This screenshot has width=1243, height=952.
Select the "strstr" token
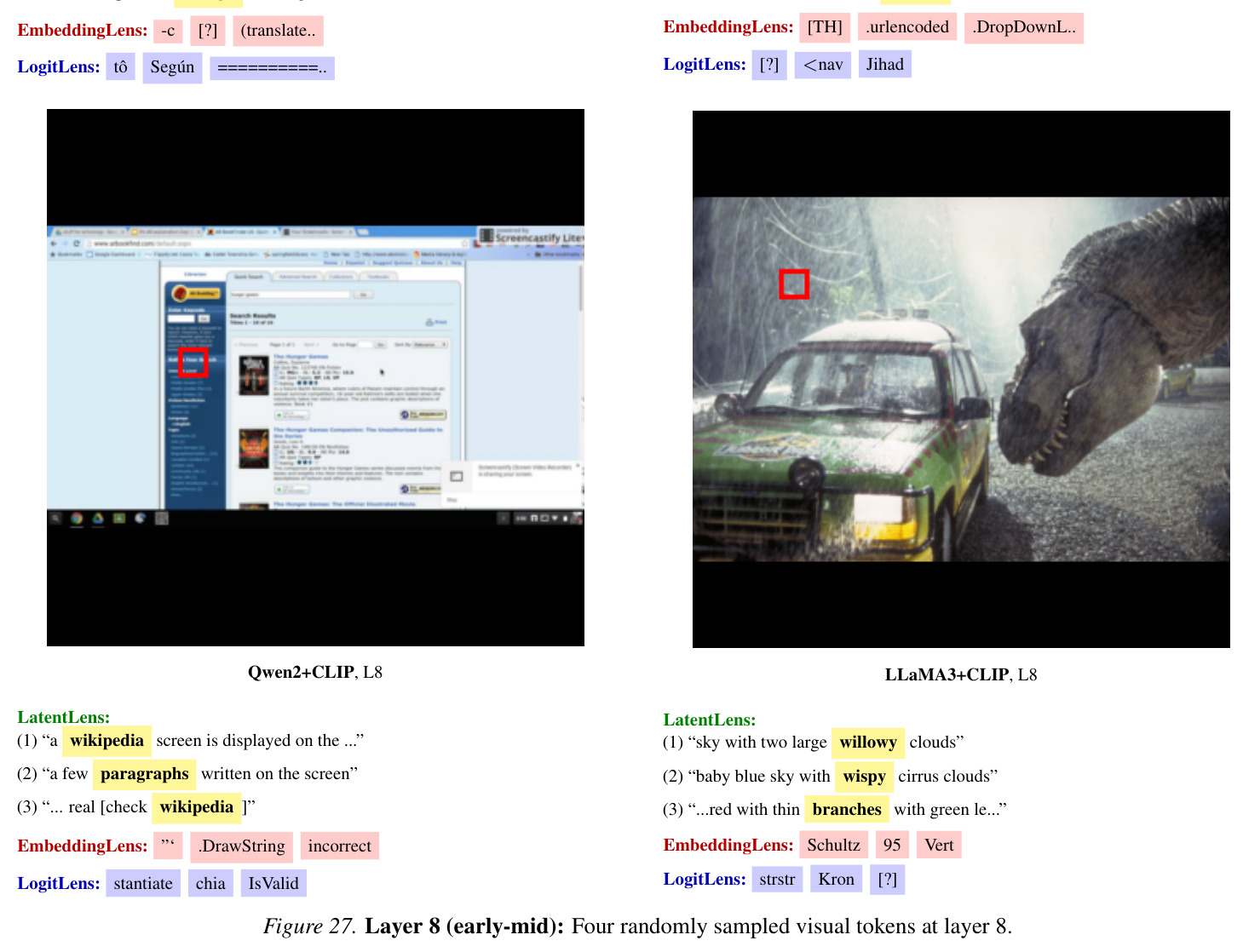pos(777,880)
